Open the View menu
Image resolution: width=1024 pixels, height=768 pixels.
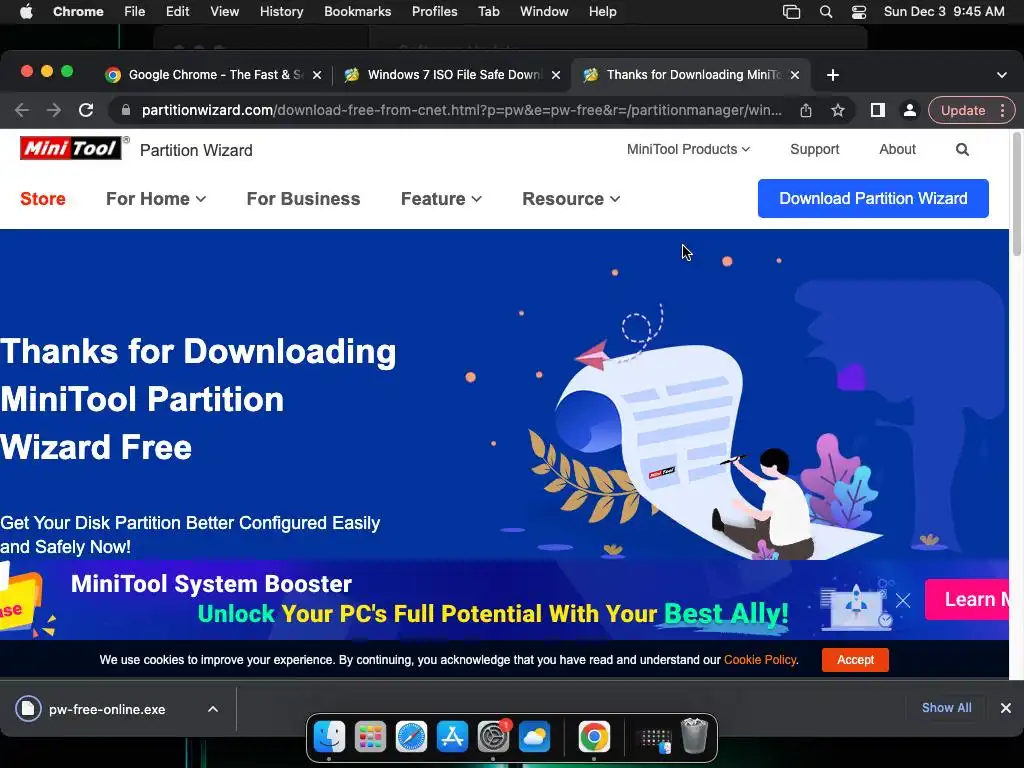[x=225, y=12]
